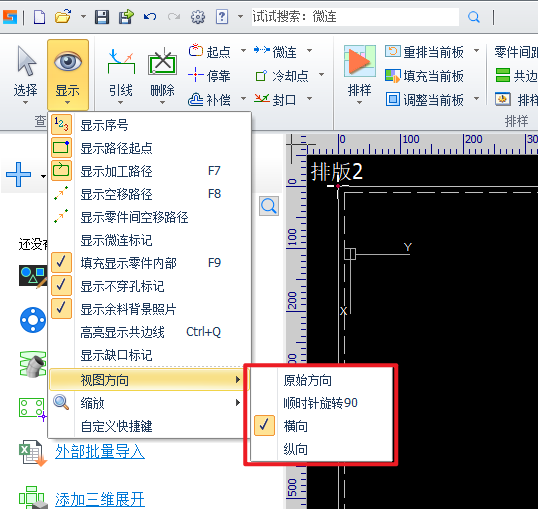This screenshot has width=538, height=509.
Task: Click the 排样 nesting play icon
Action: (x=360, y=61)
